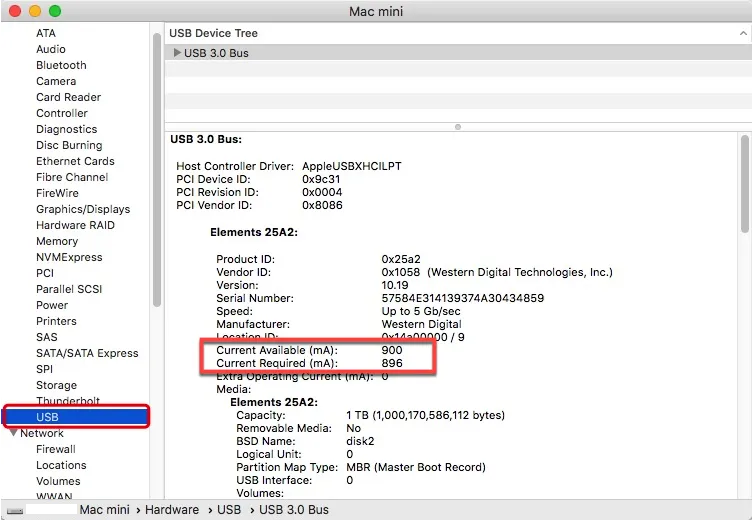The height and width of the screenshot is (520, 752).
Task: Collapse the USB Device Tree header chevron
Action: click(740, 33)
